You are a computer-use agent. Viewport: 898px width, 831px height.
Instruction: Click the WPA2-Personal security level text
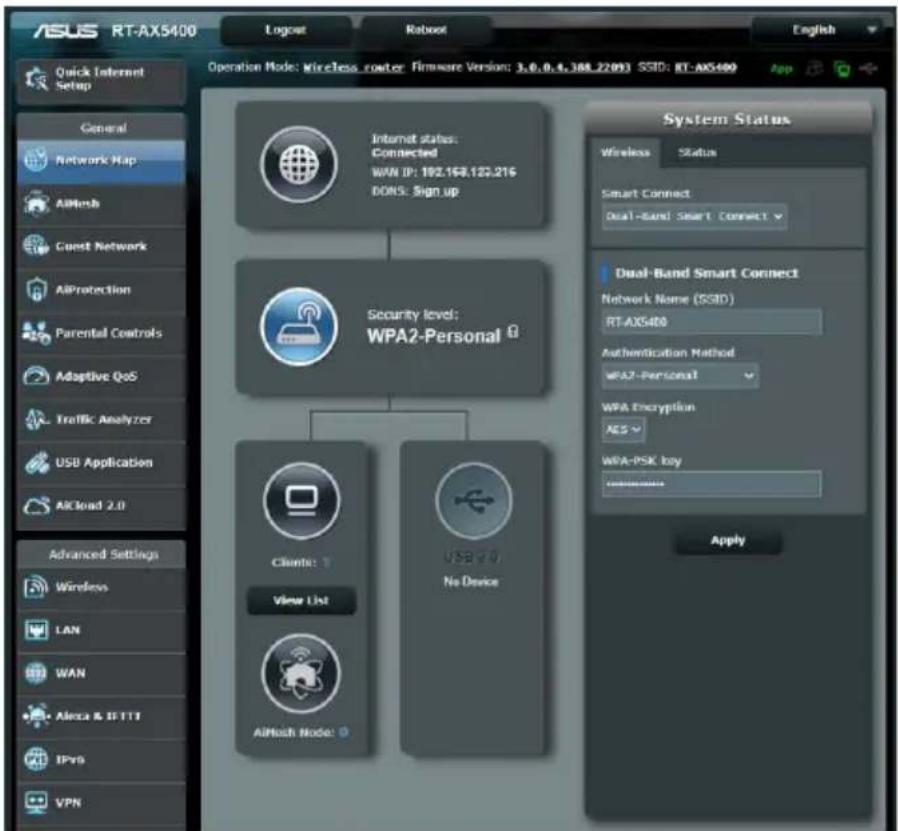coord(434,336)
